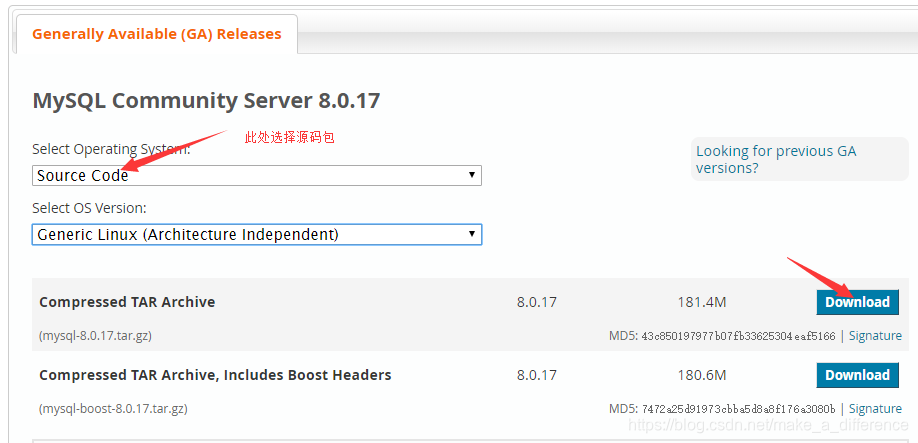Click the MD5 hash 7472a25d91973cbba5d8a8f176a3080b
Screen dimensions: 918x443
(738, 409)
